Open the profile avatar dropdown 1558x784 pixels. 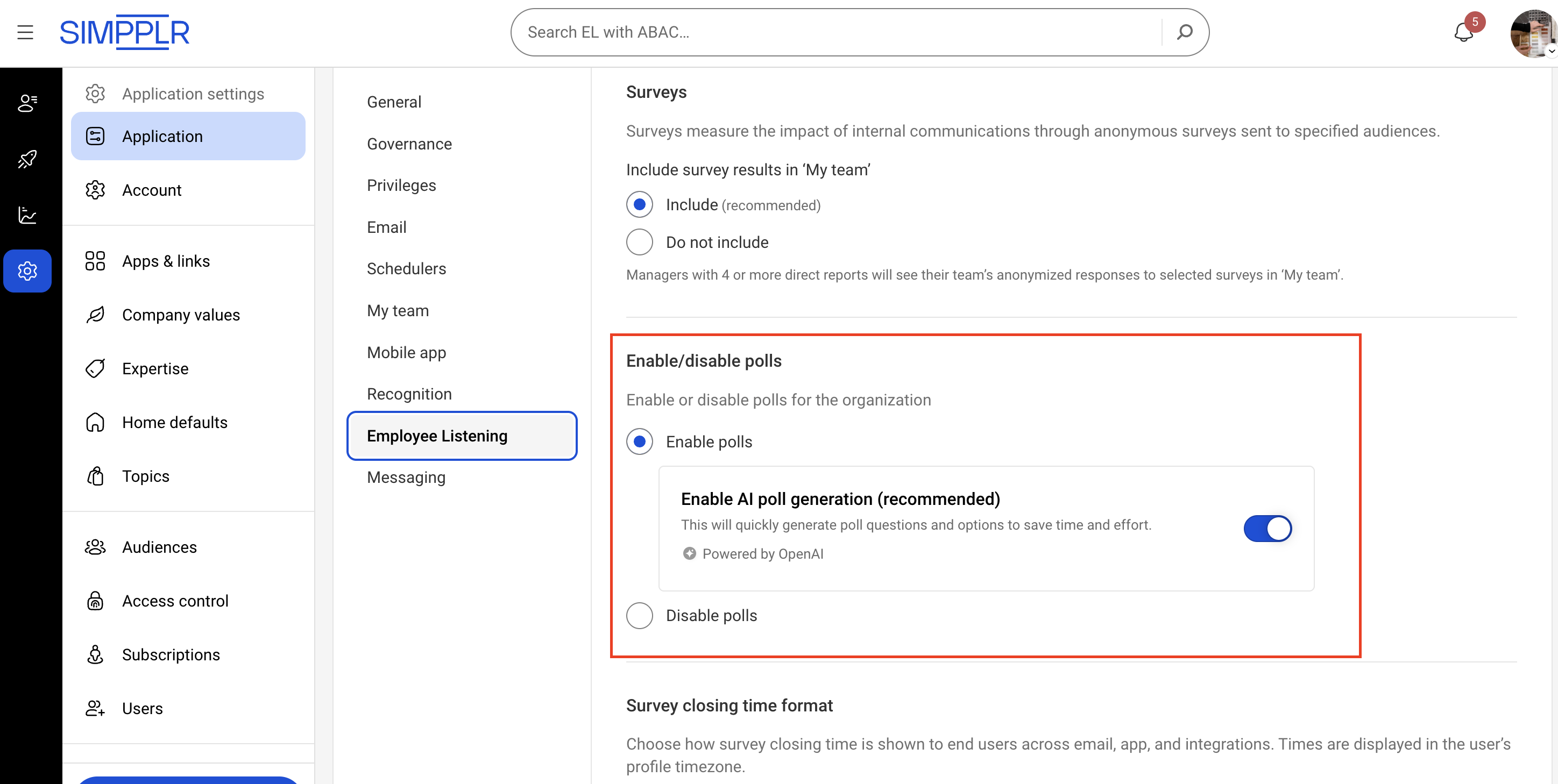pyautogui.click(x=1532, y=33)
